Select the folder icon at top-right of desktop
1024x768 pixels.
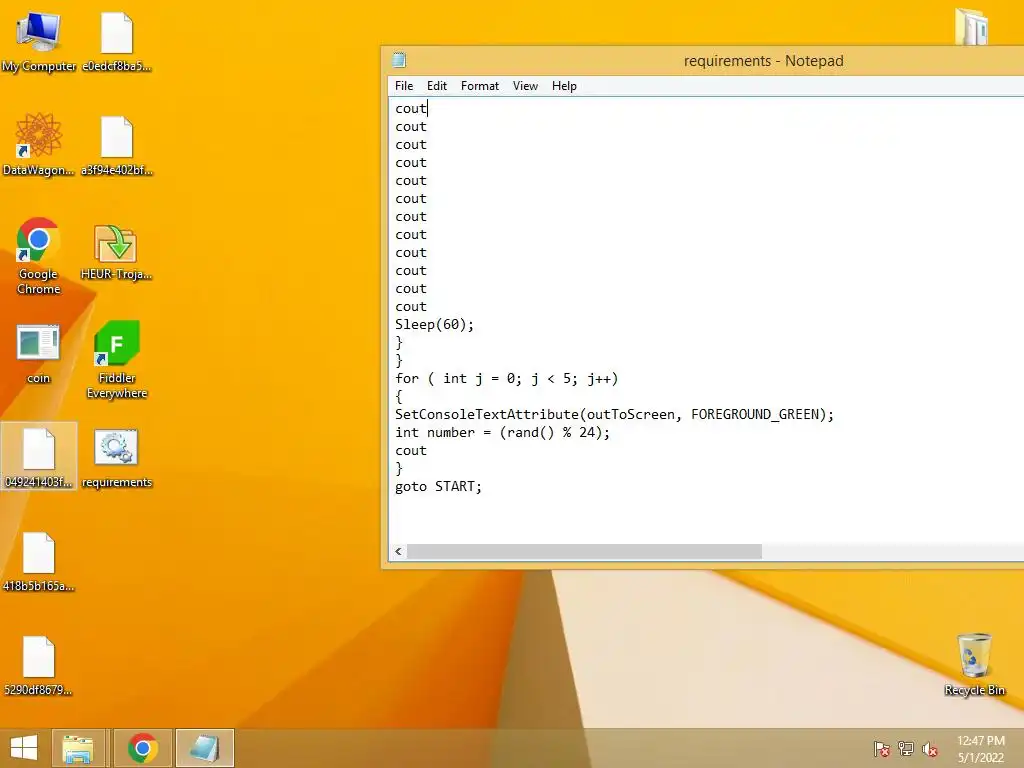coord(972,26)
